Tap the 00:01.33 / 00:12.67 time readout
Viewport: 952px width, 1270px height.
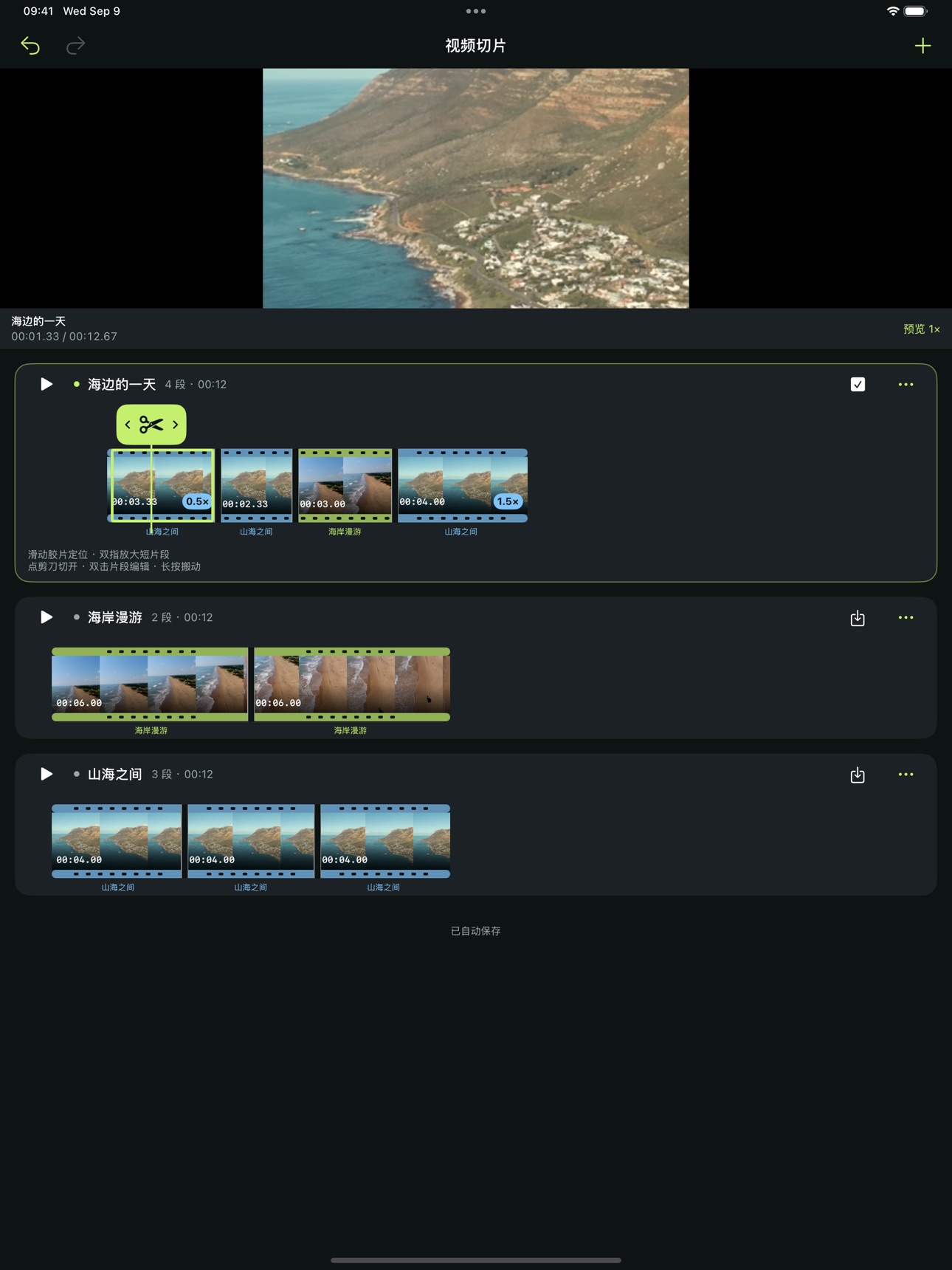tap(64, 336)
